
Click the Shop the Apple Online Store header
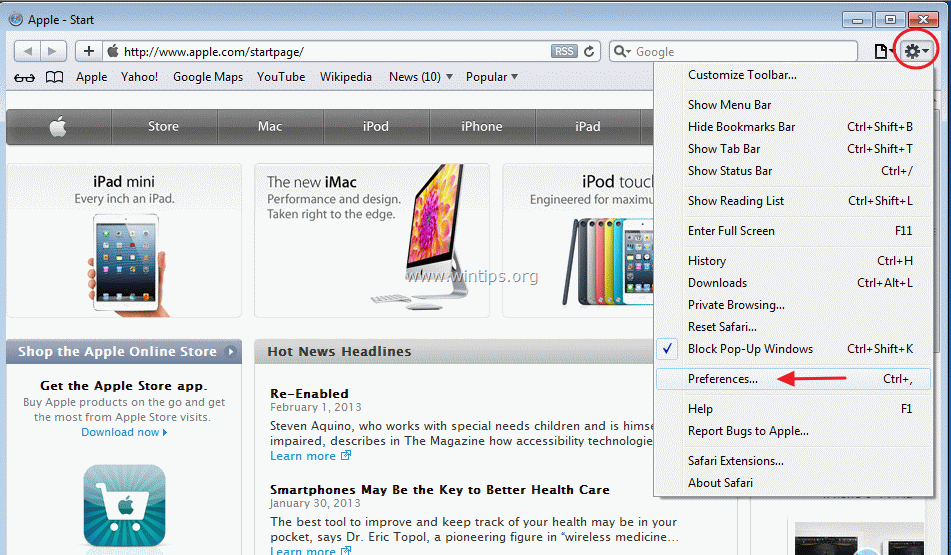pyautogui.click(x=124, y=352)
